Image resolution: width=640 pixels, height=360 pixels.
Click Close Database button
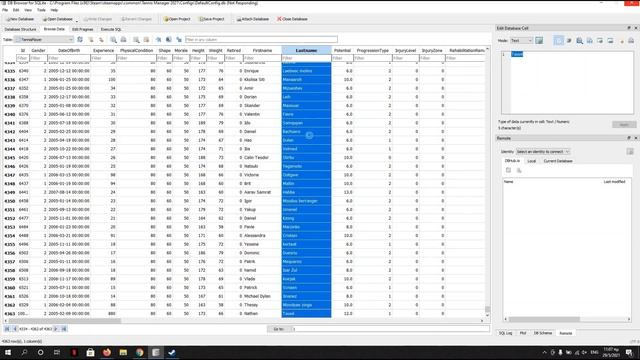(292, 19)
